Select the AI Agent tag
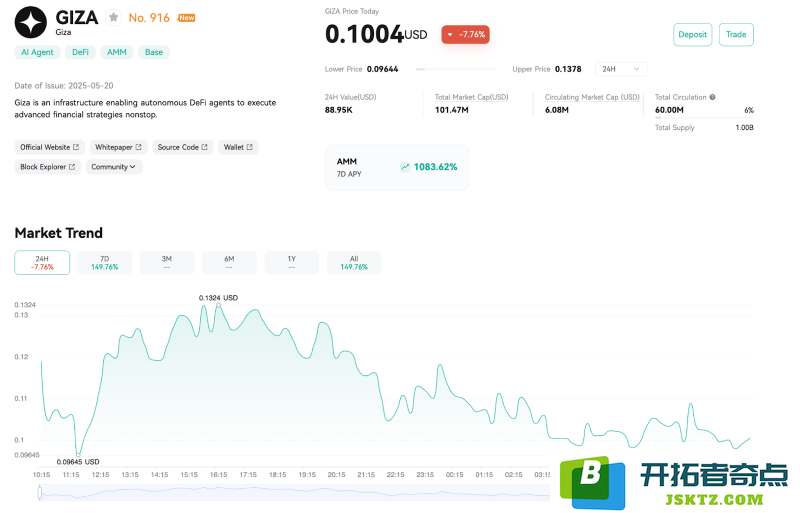The image size is (800, 513). point(37,52)
